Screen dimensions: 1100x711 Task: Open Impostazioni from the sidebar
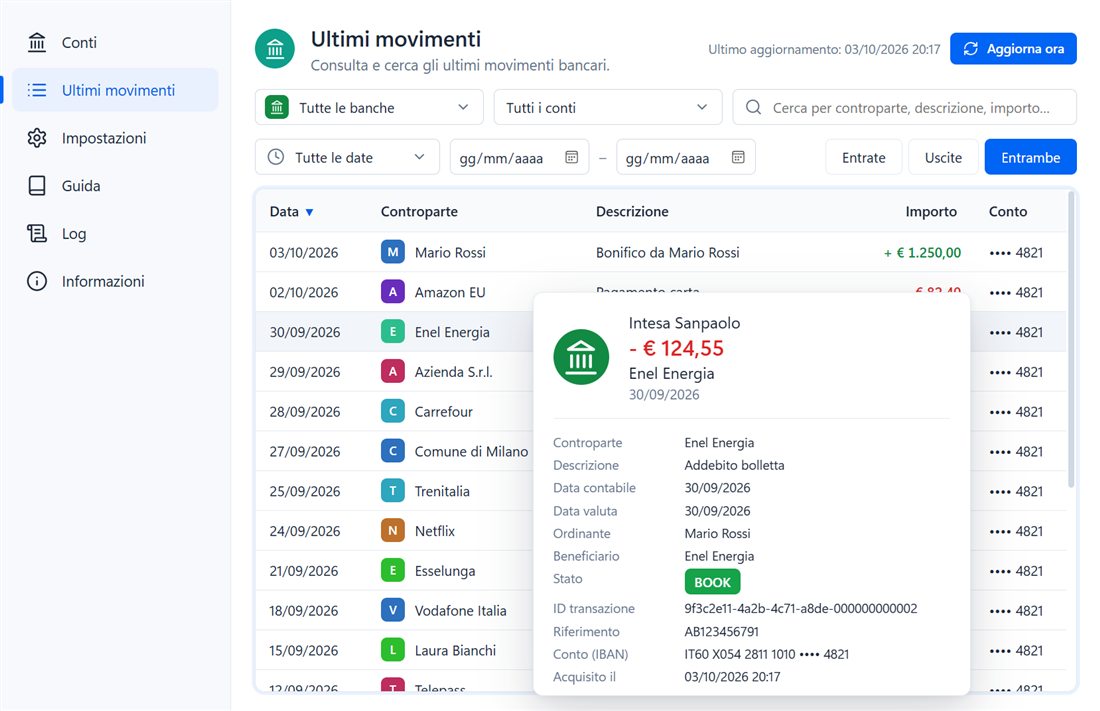[x=115, y=138]
